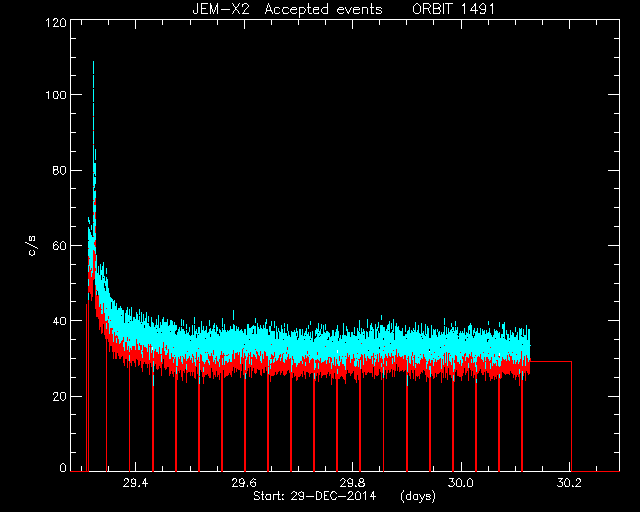This screenshot has height=512, width=640.
Task: Click the c/s y-axis label
Action: coord(33,245)
